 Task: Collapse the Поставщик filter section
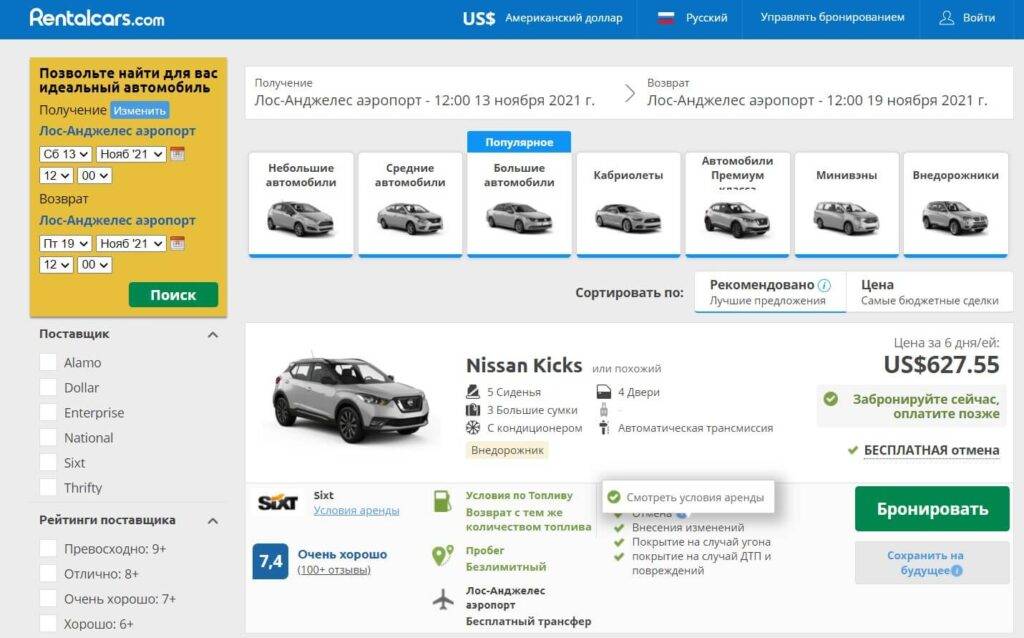(212, 334)
